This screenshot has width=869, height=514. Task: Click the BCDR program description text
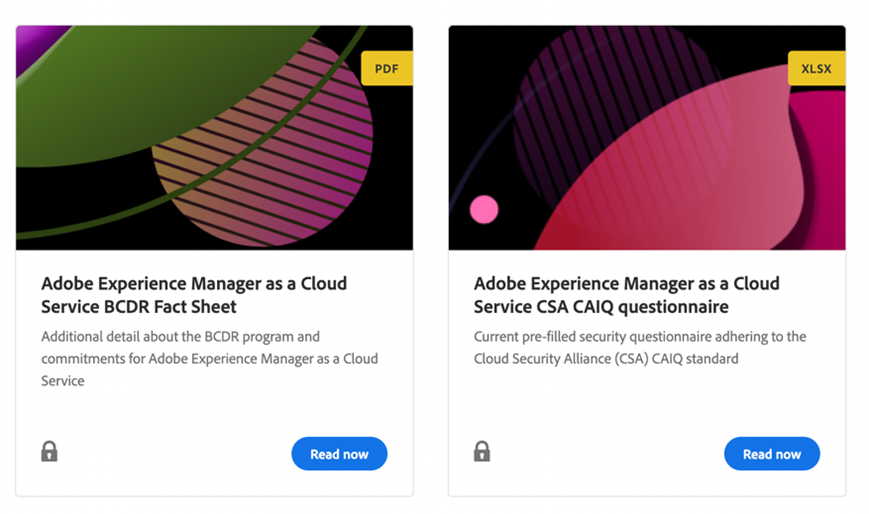point(209,358)
